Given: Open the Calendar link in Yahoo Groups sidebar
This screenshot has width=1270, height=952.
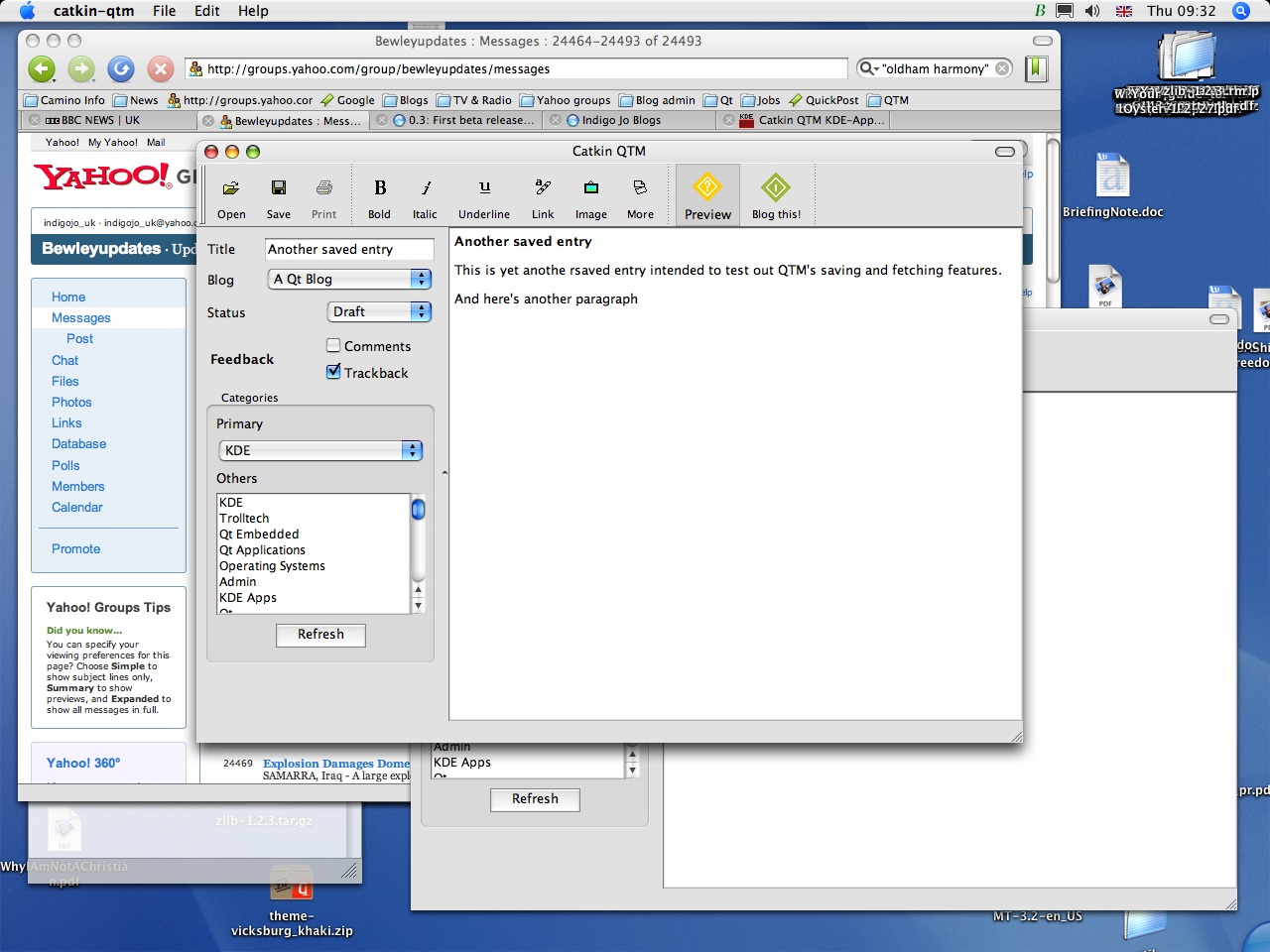Looking at the screenshot, I should 77,508.
